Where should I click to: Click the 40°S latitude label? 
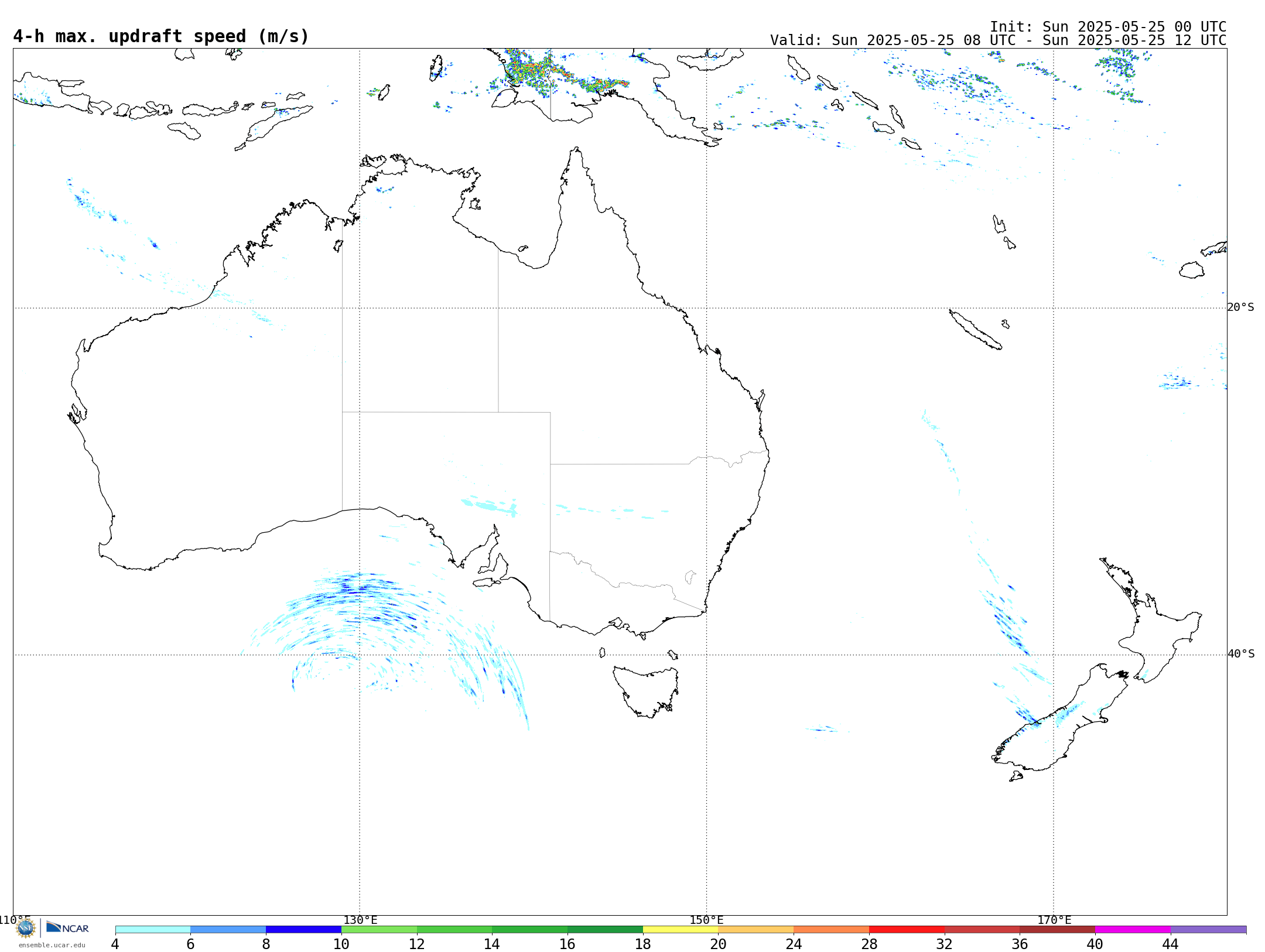1241,654
